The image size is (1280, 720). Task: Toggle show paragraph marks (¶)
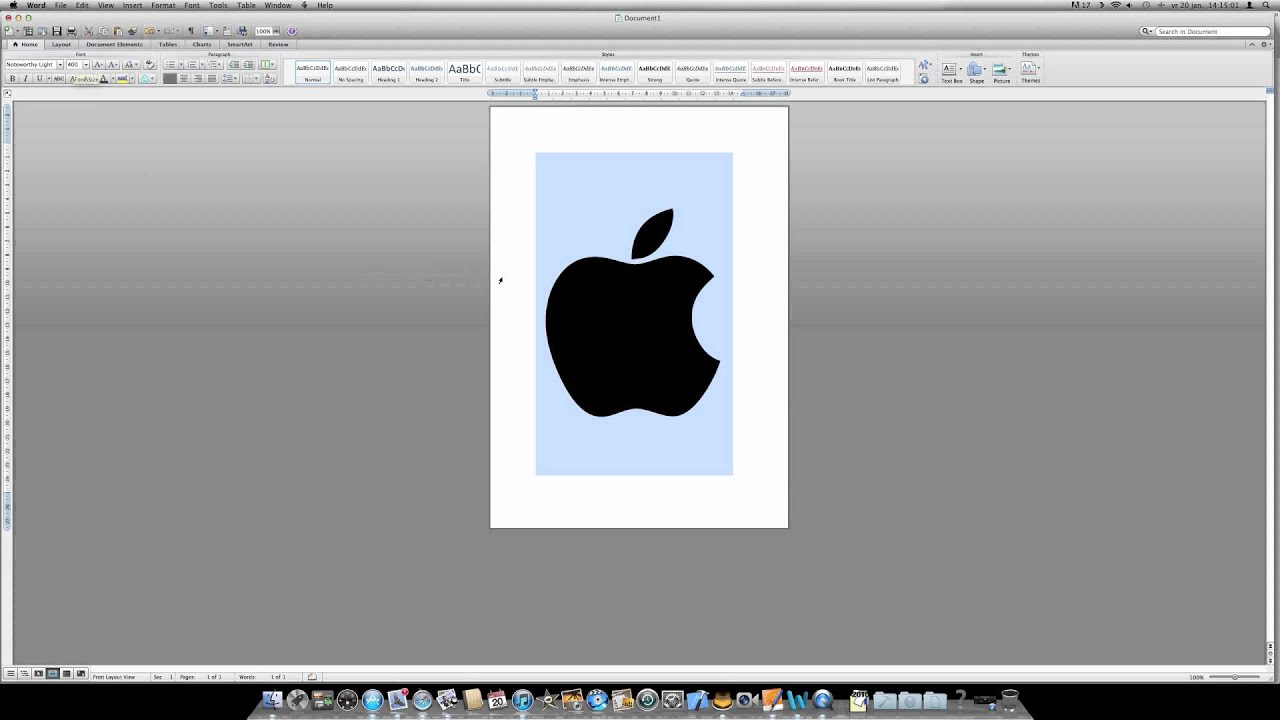[191, 31]
